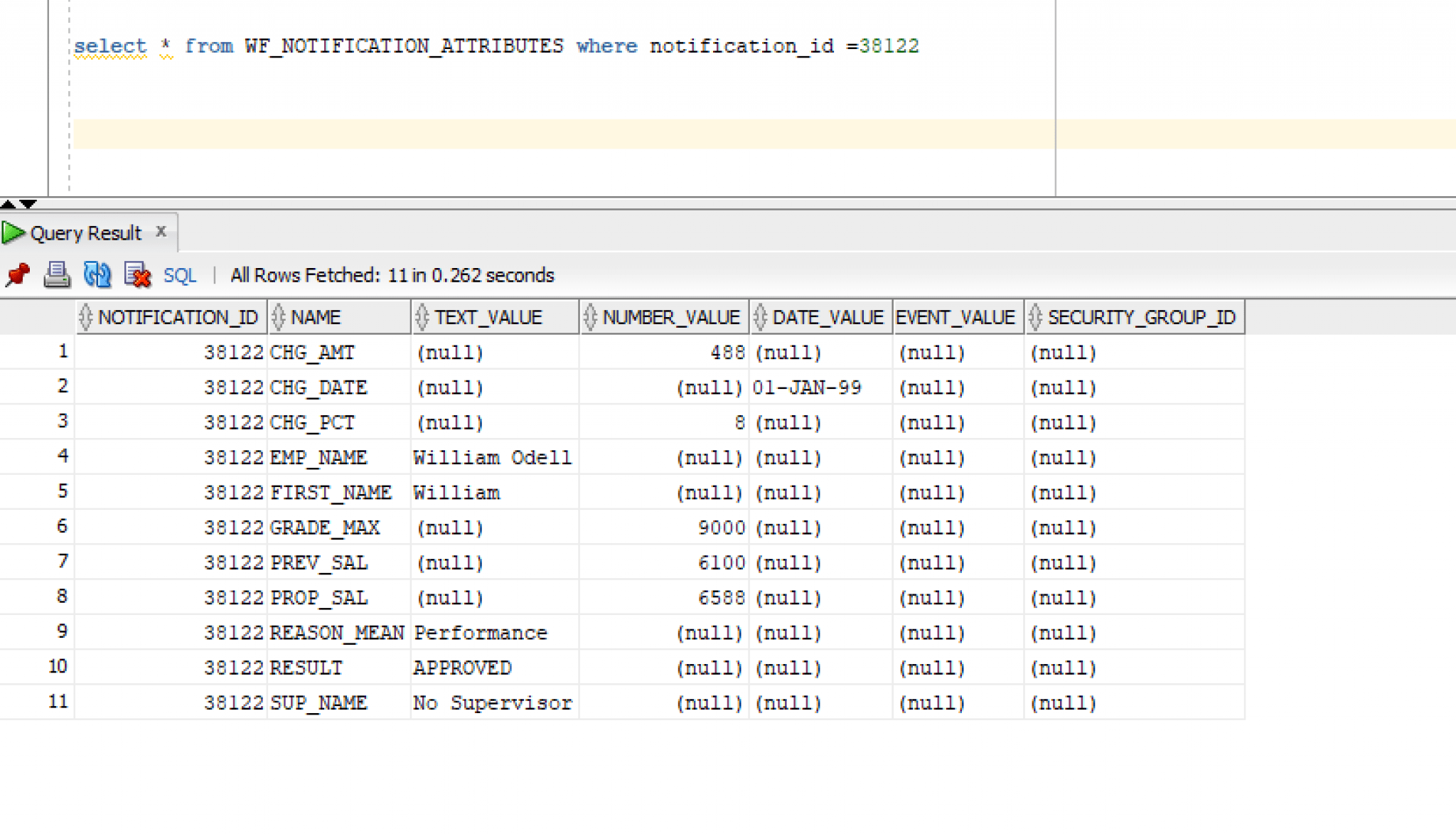
Task: Clear the query results grid
Action: (136, 275)
